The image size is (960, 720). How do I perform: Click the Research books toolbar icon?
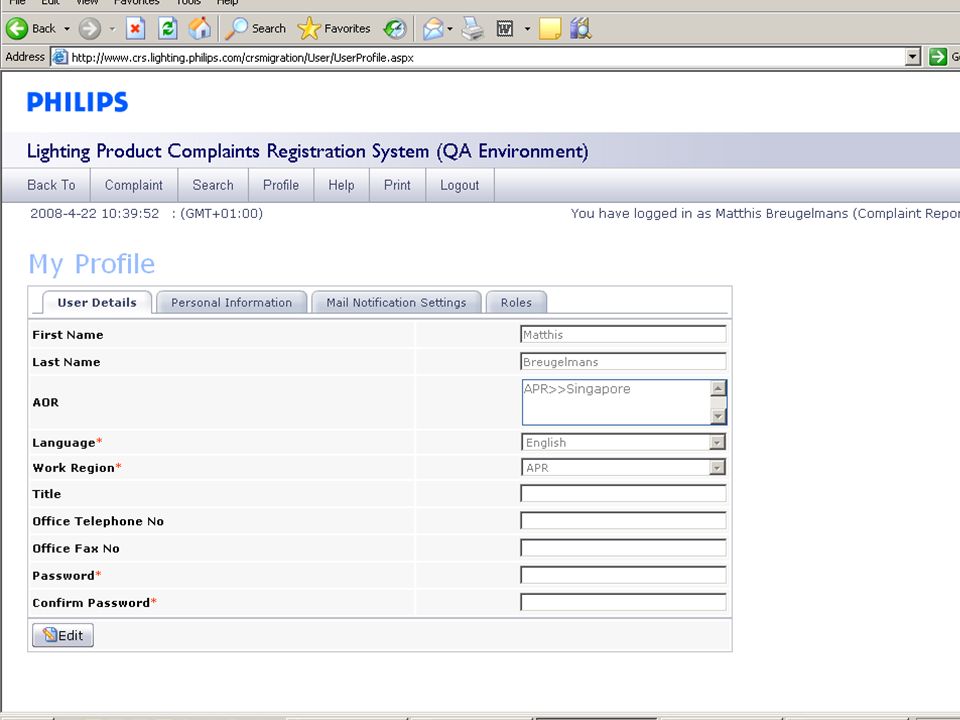tap(580, 28)
